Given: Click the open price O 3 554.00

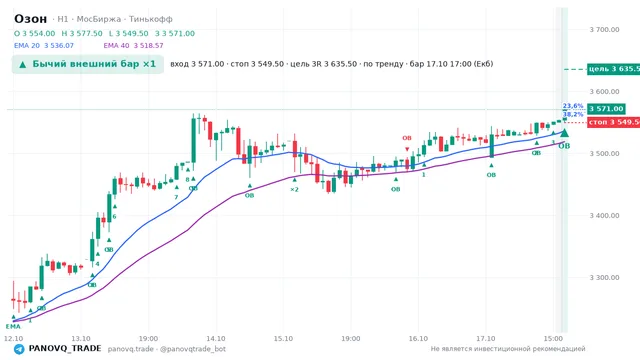Looking at the screenshot, I should 34,33.
